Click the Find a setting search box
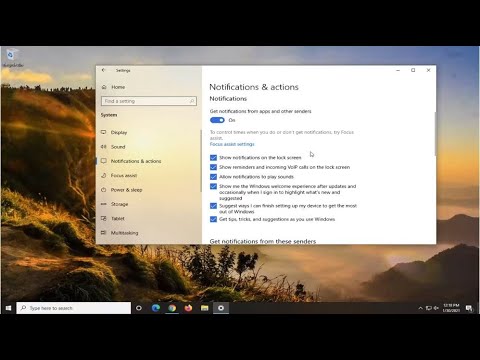Viewport: 480px width, 360px height. 149,101
